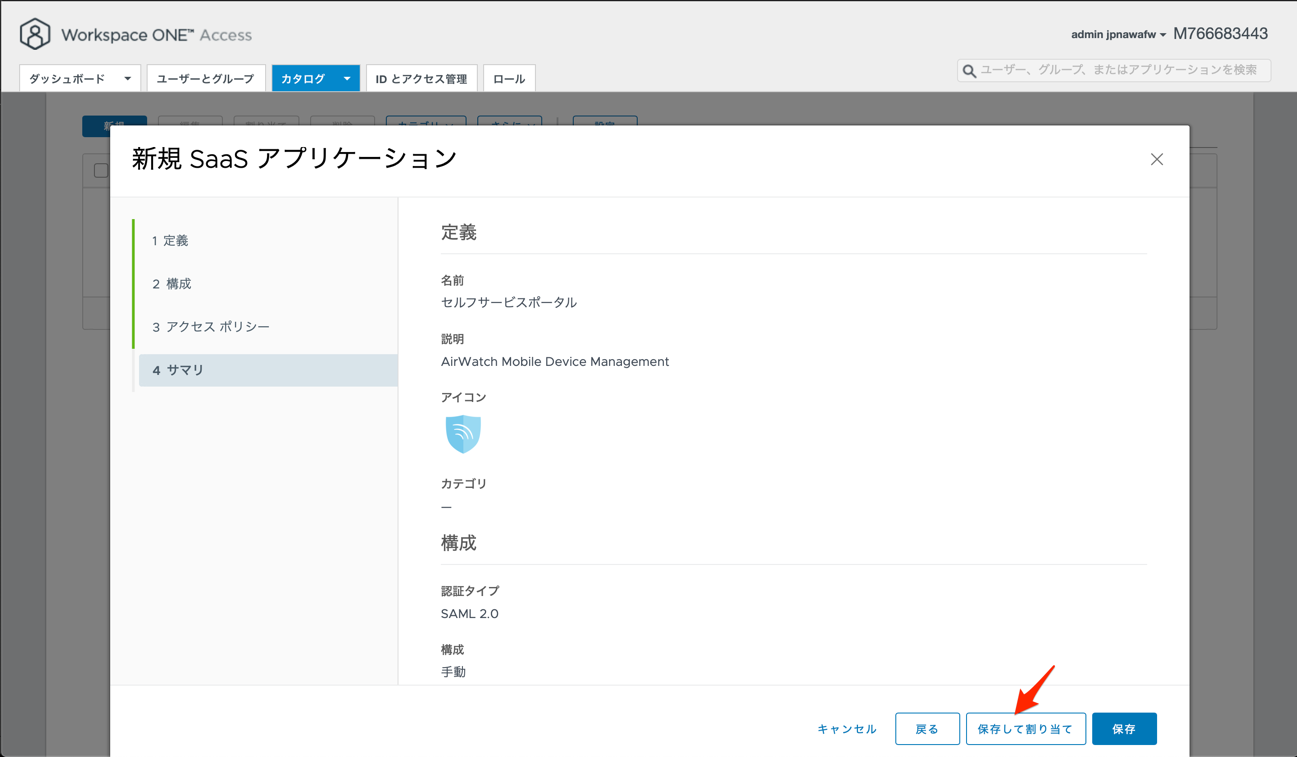Click the Workspace ONE Access logo icon
This screenshot has width=1297, height=757.
[35, 34]
